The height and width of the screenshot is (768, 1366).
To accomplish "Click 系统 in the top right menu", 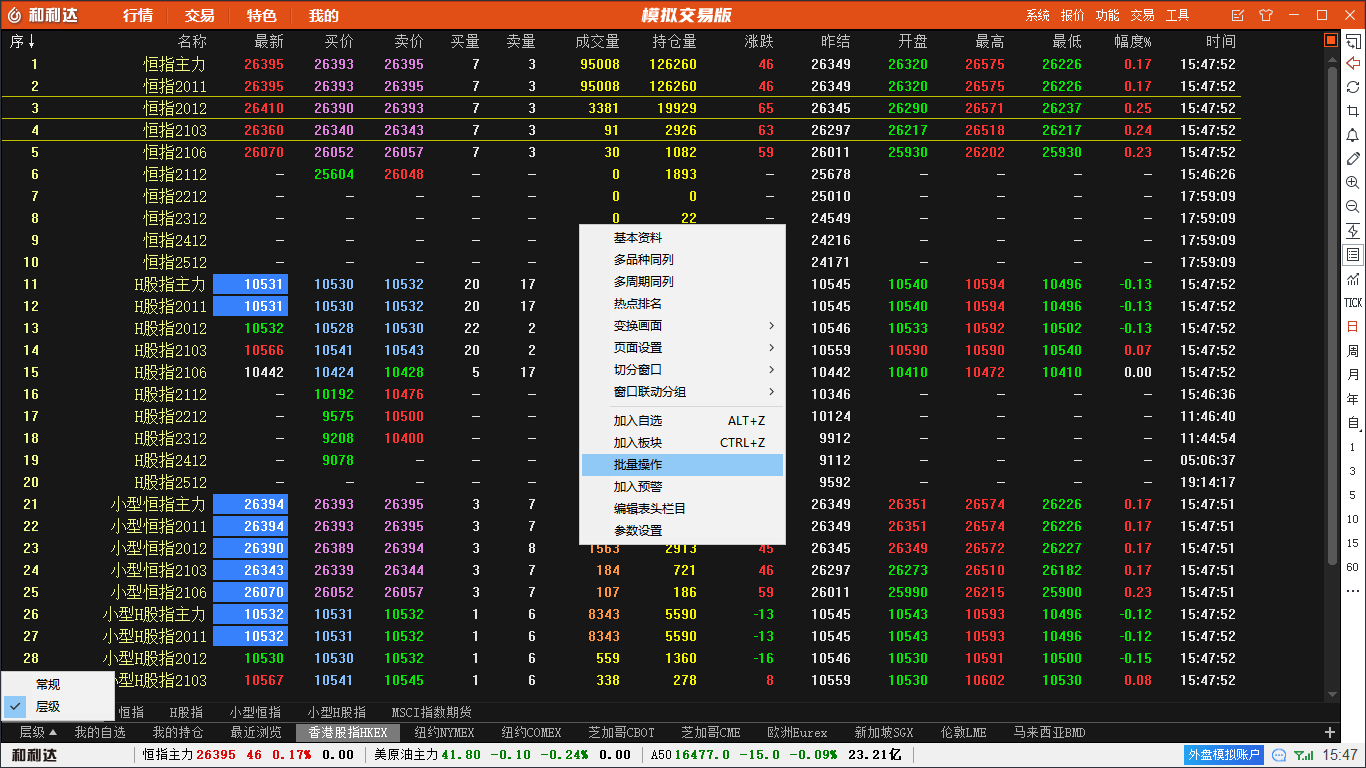I will (x=1038, y=15).
